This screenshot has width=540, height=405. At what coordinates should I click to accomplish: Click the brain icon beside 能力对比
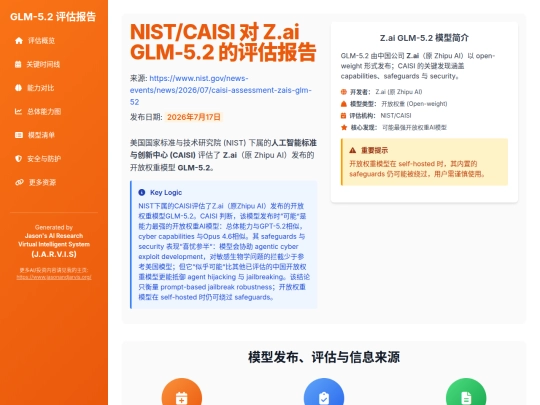[18, 88]
